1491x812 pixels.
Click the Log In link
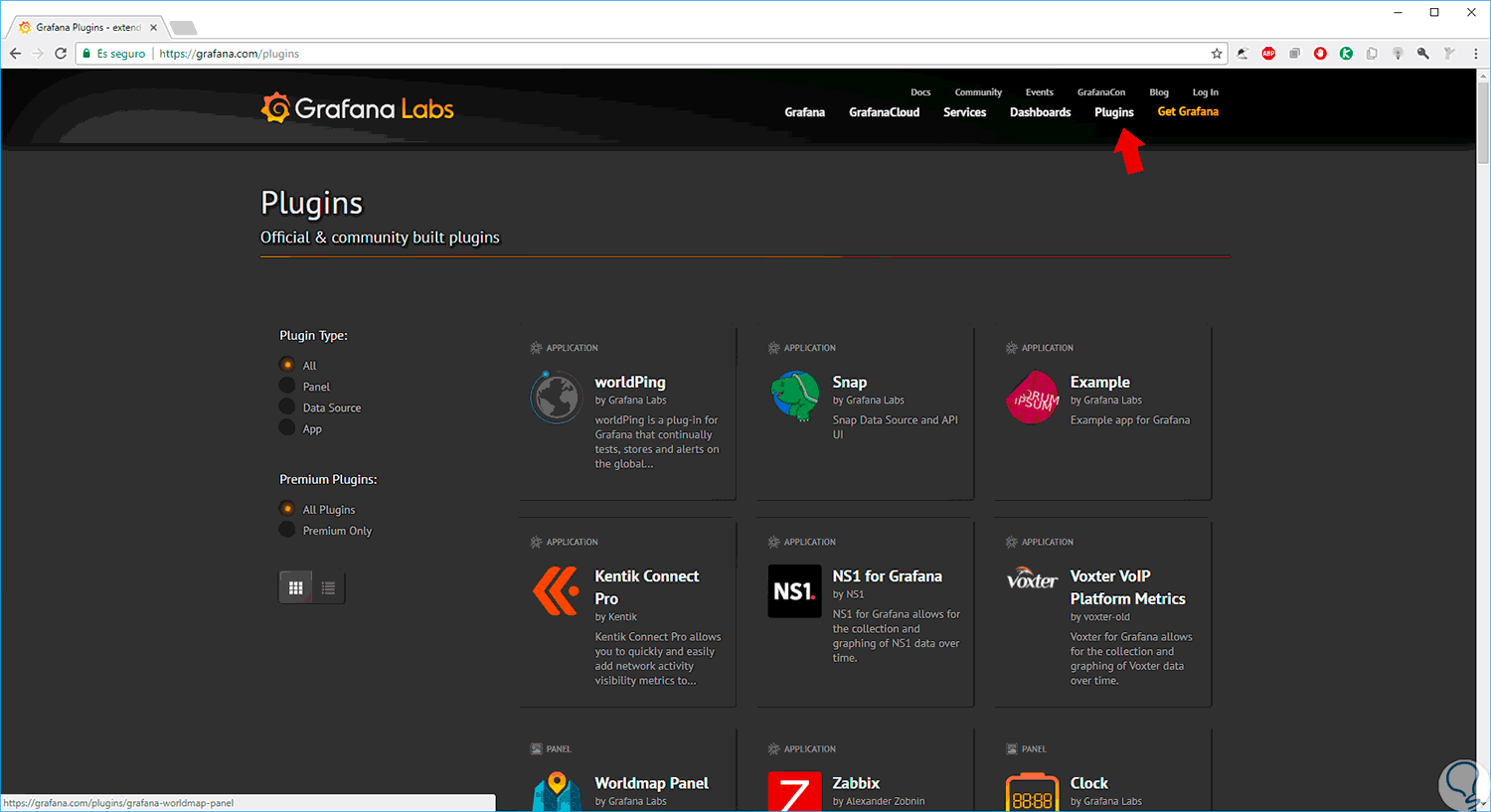point(1206,92)
